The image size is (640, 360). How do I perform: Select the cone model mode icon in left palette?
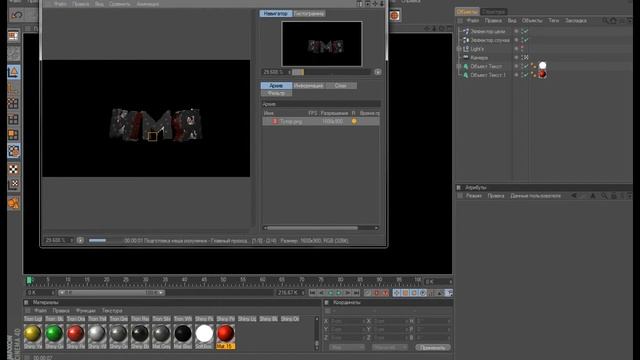13,72
